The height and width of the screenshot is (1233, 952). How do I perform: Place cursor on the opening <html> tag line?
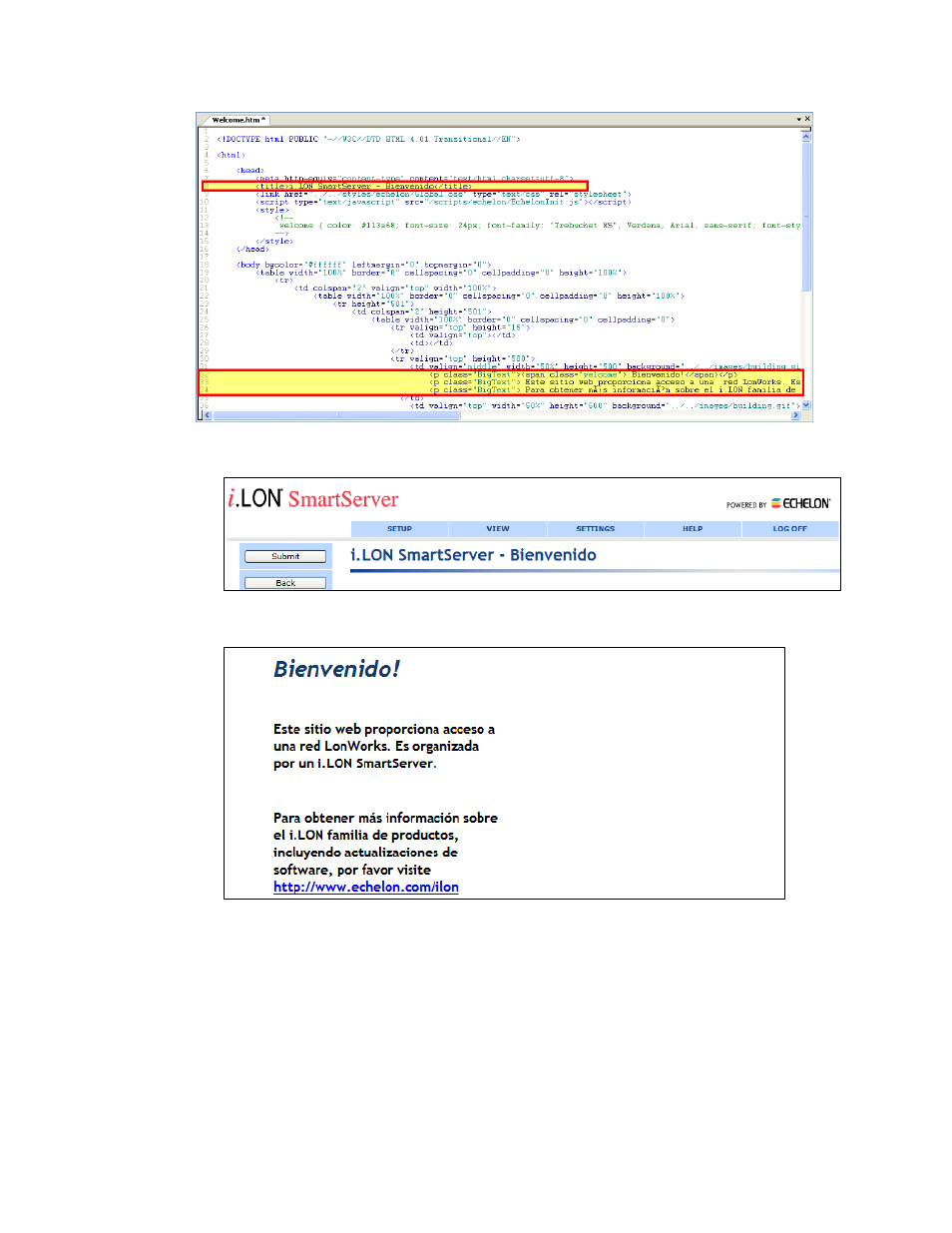pos(232,155)
